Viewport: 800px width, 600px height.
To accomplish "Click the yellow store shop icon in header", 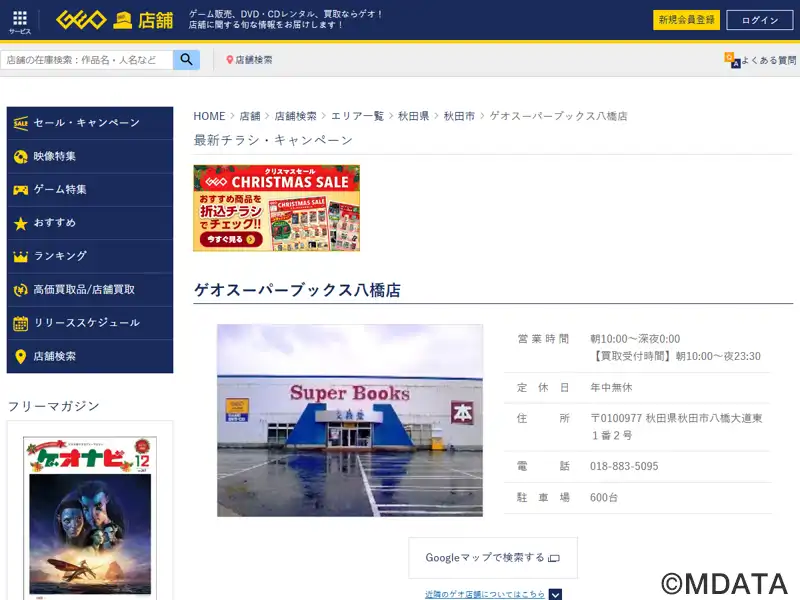I will click(x=122, y=20).
